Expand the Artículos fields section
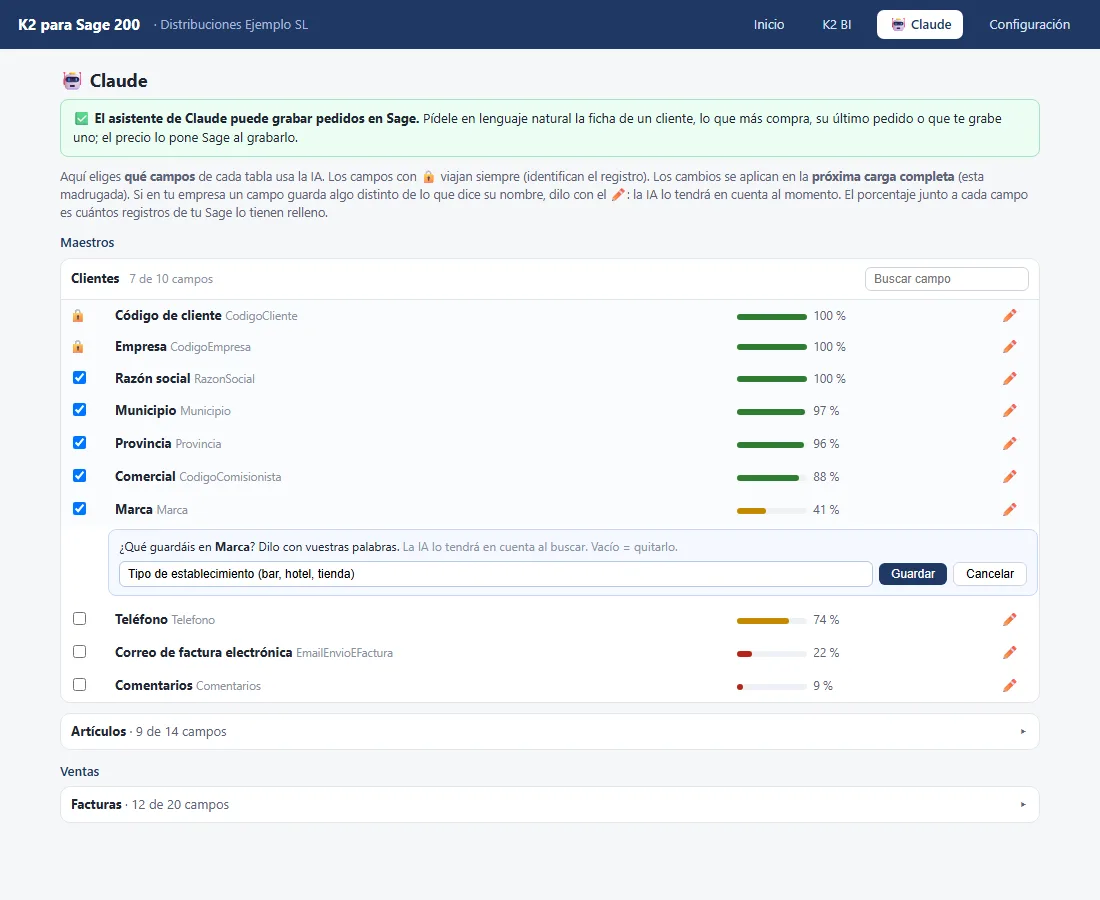This screenshot has width=1100, height=900. pyautogui.click(x=549, y=732)
